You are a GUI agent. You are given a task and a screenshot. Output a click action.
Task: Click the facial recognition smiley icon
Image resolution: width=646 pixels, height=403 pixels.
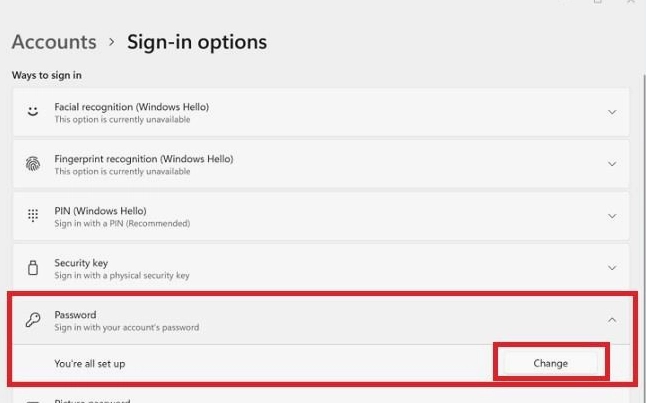(x=33, y=112)
